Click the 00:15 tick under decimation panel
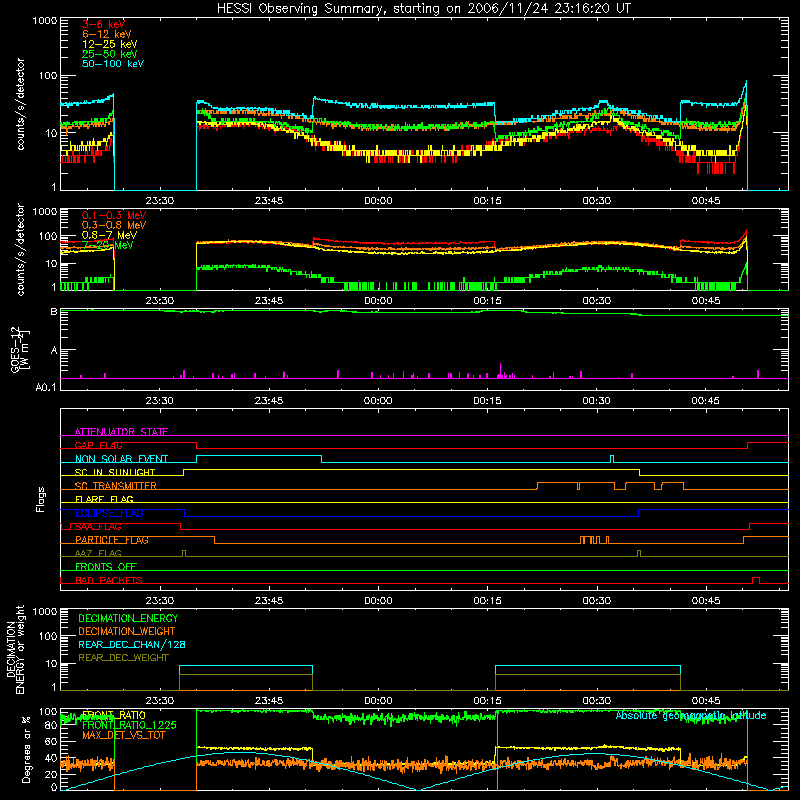The image size is (800, 800). (x=487, y=701)
